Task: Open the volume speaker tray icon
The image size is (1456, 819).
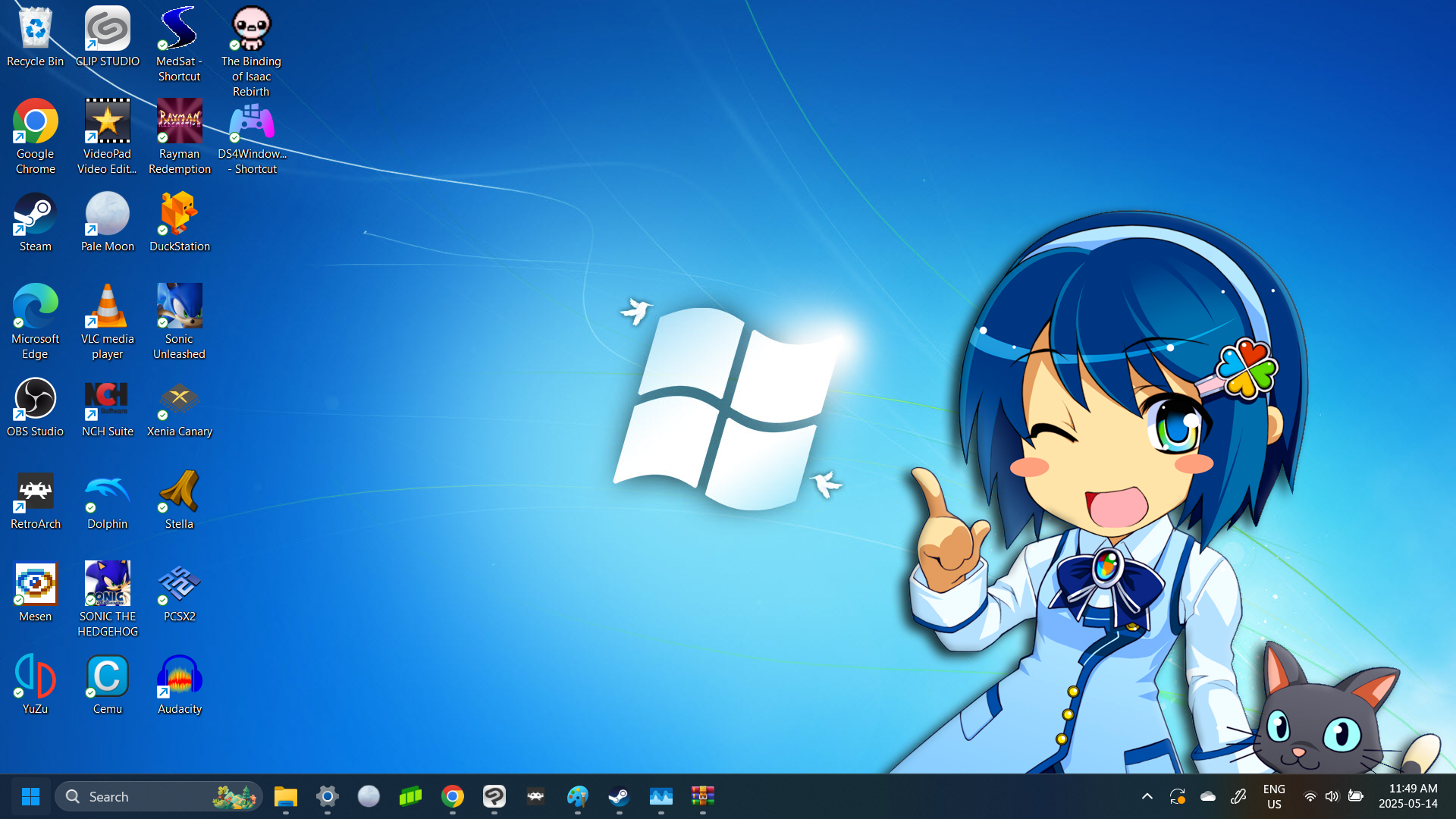Action: (1332, 797)
